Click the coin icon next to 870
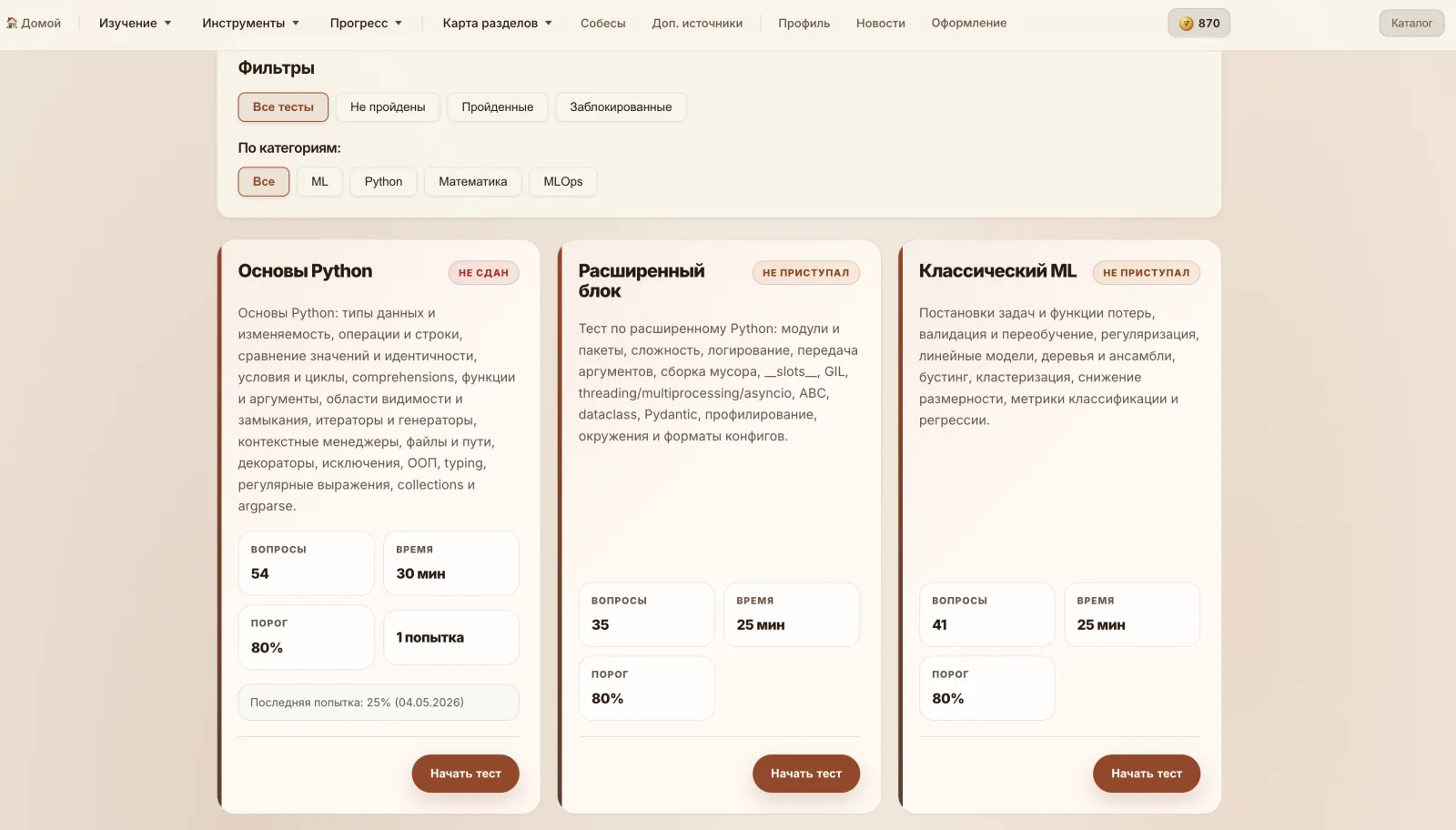 coord(1186,24)
